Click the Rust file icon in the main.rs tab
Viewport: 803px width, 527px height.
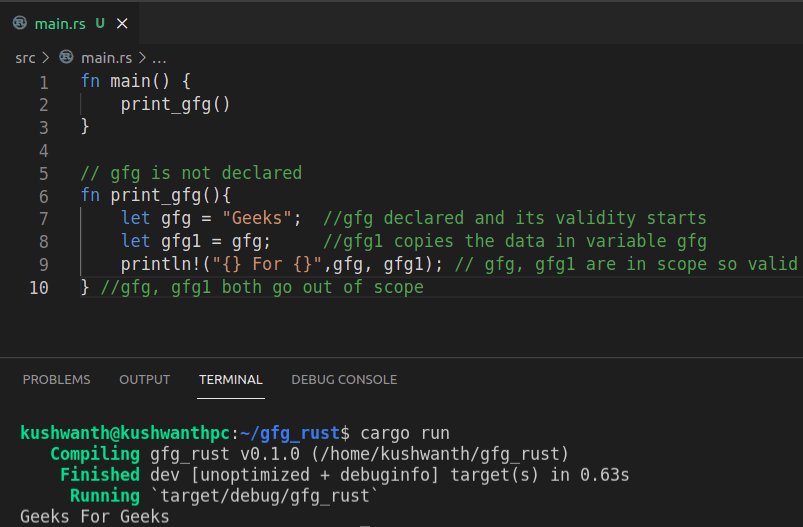pos(19,22)
